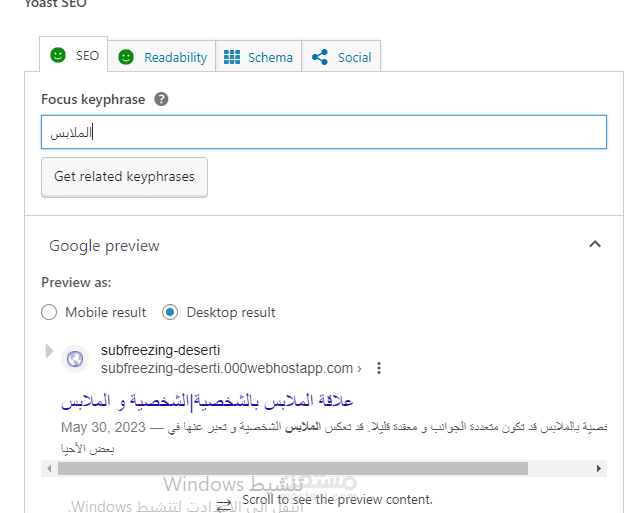Open the Focus keyphrase help question mark
The image size is (638, 513).
(161, 99)
